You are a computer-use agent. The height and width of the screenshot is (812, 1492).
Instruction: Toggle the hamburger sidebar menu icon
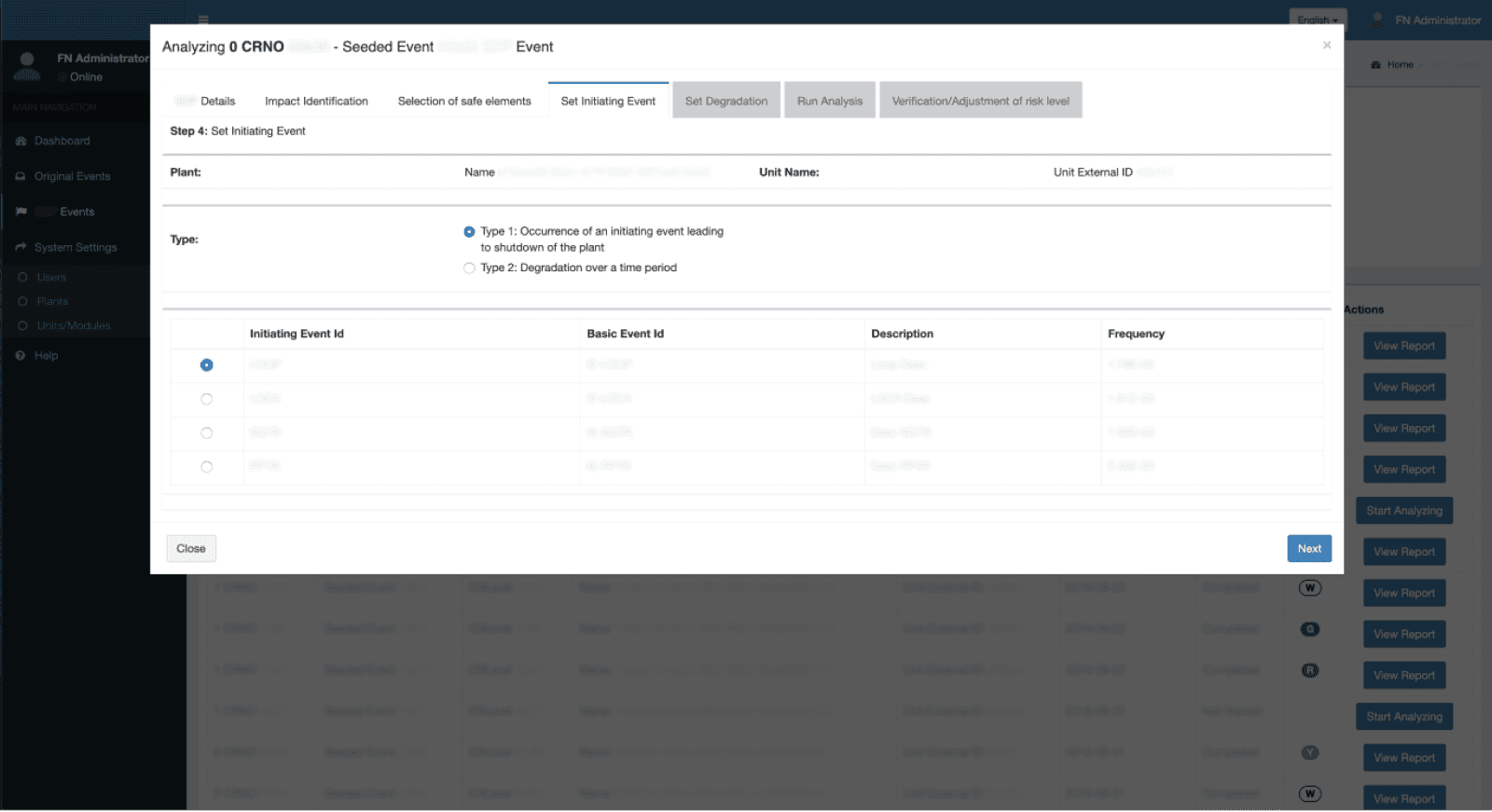[203, 19]
